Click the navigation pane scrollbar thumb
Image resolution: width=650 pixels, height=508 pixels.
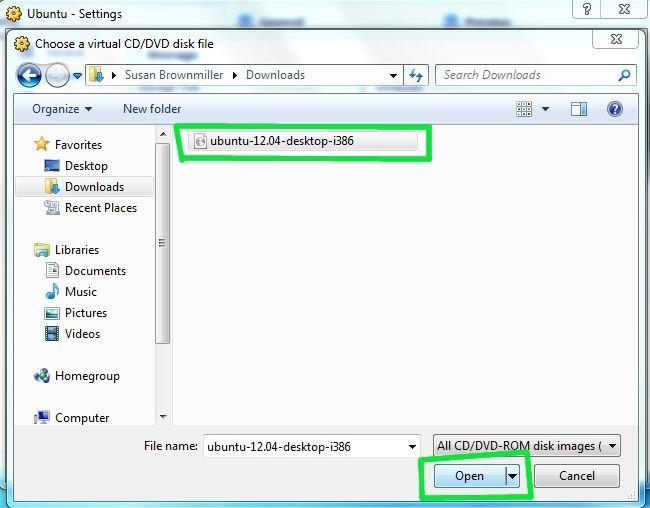(x=162, y=243)
